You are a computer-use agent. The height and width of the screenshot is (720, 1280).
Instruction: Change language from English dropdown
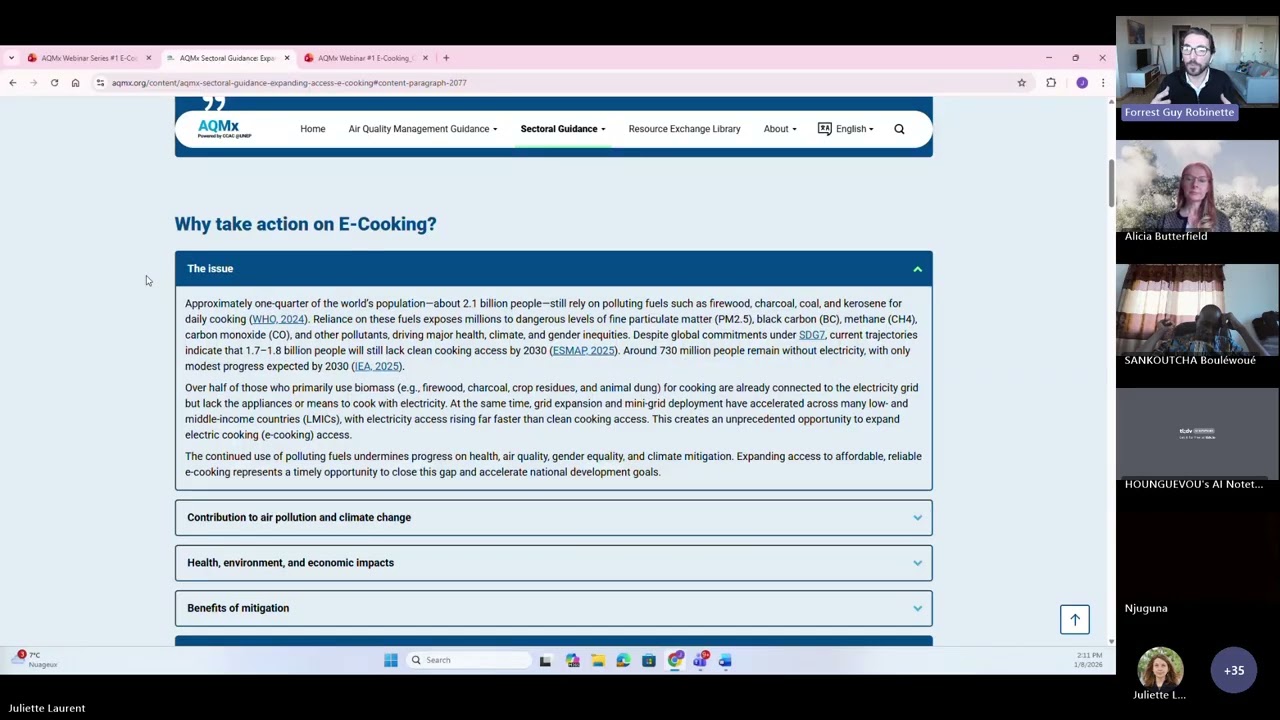[x=855, y=129]
